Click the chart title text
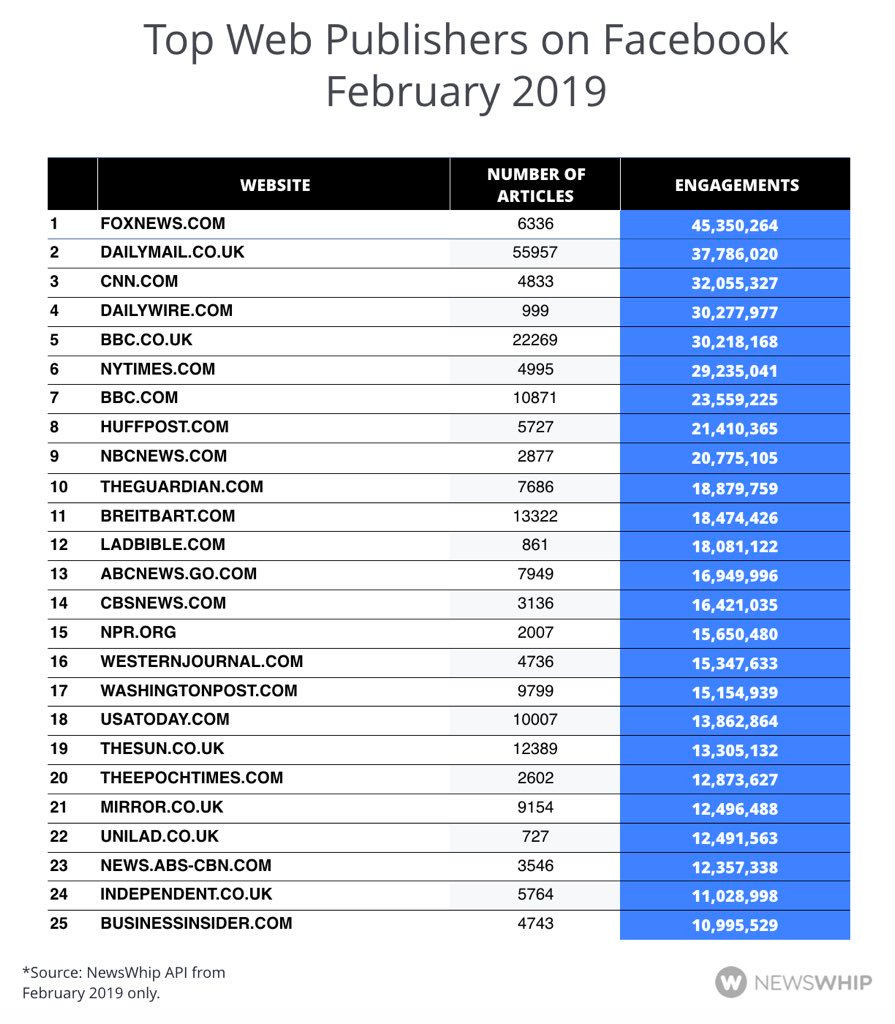895x1024 pixels. (466, 65)
